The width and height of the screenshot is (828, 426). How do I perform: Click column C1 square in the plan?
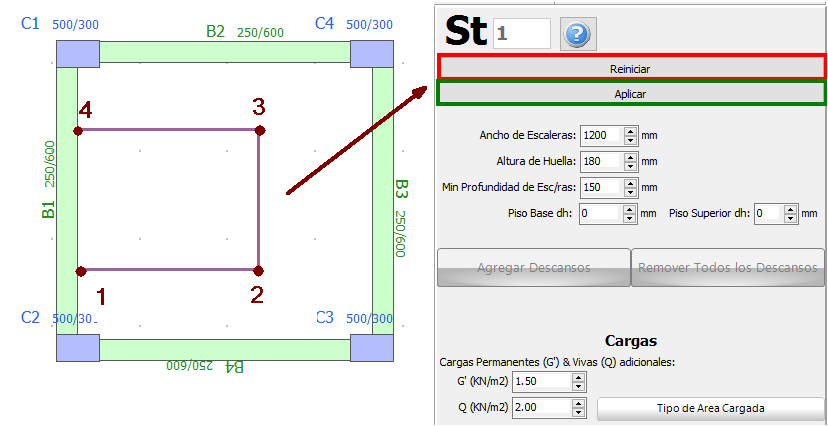[x=77, y=53]
